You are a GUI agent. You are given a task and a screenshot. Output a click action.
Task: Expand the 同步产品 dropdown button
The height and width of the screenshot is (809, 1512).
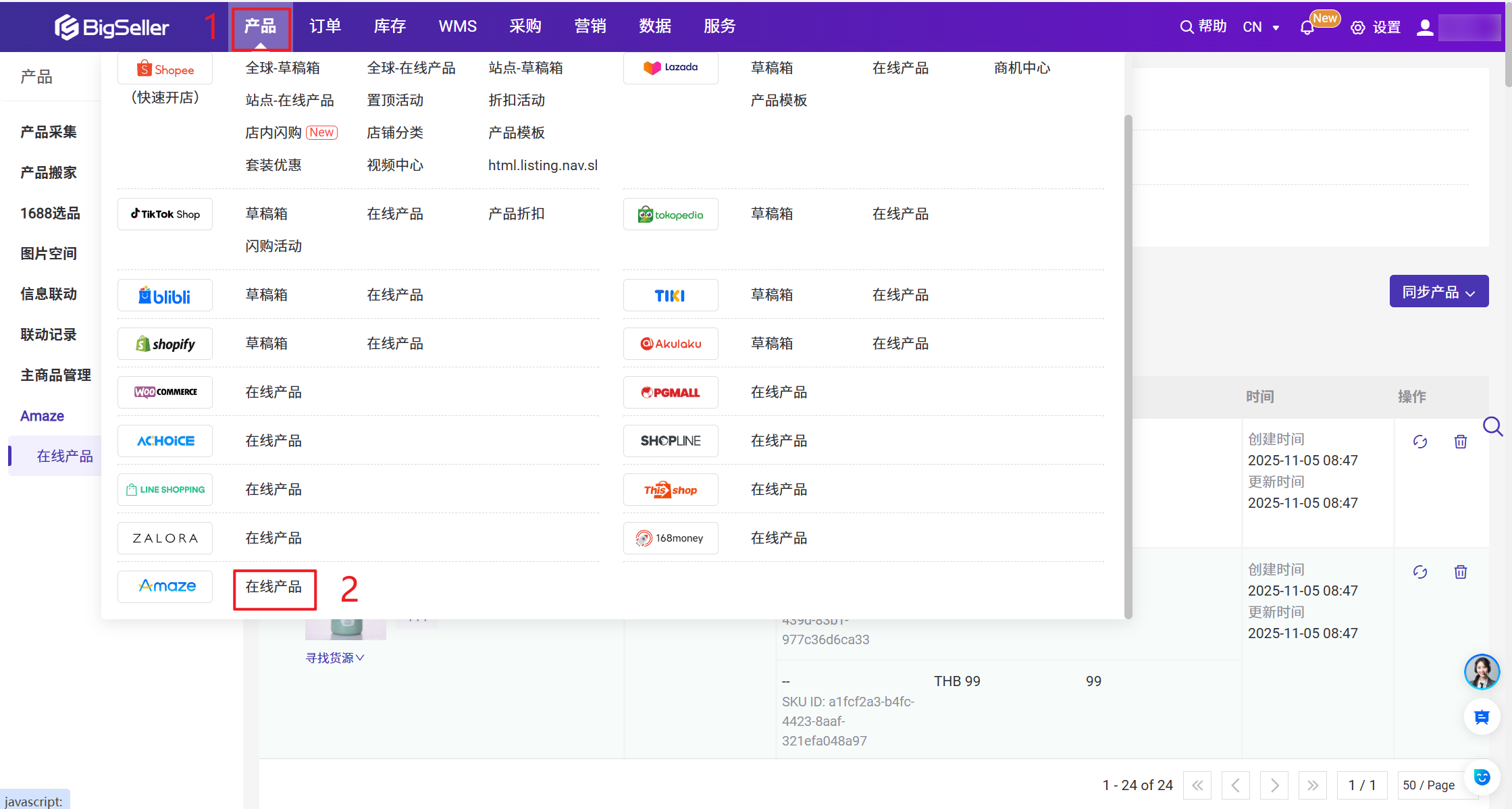click(x=1438, y=292)
